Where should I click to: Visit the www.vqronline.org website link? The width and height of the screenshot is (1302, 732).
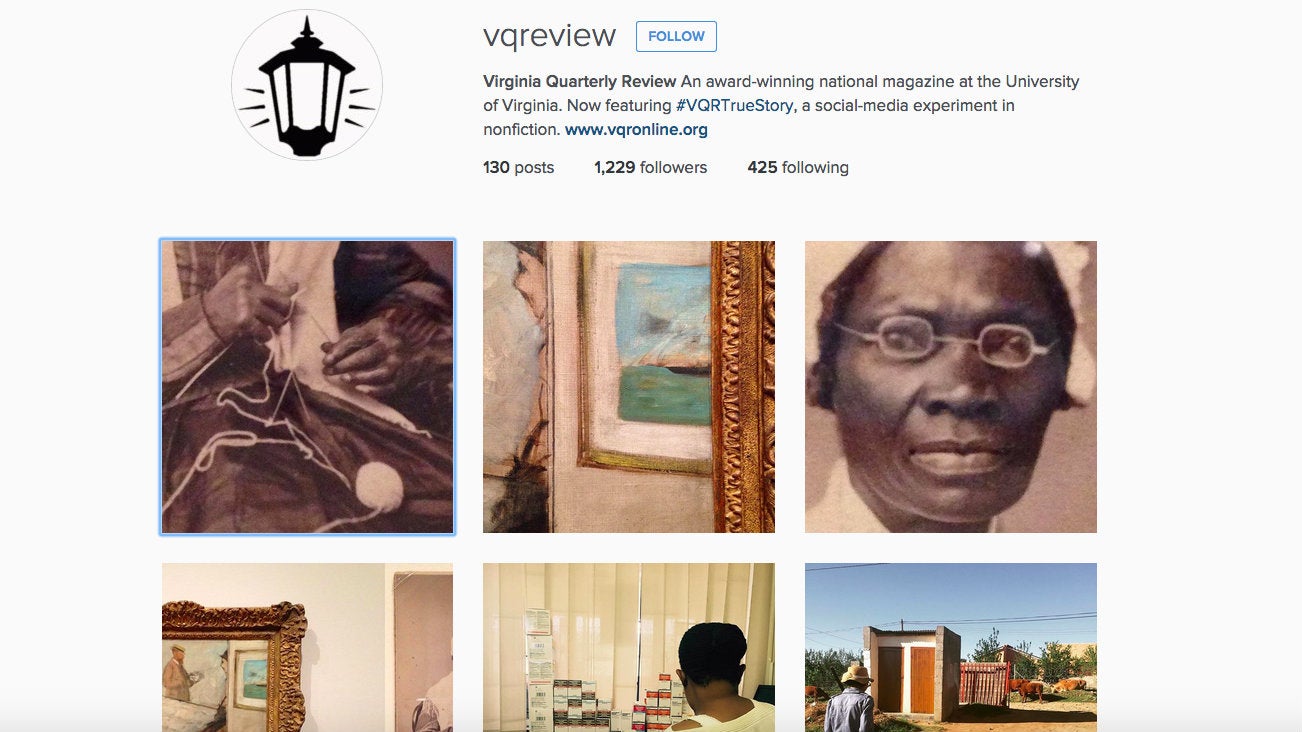pyautogui.click(x=636, y=129)
